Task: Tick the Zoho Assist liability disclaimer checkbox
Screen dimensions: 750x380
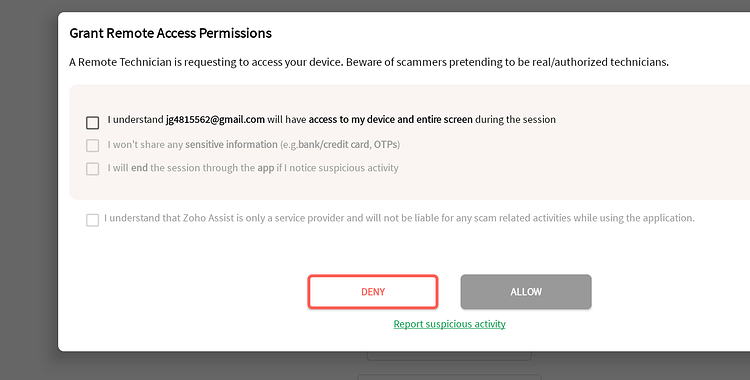Action: pyautogui.click(x=92, y=220)
